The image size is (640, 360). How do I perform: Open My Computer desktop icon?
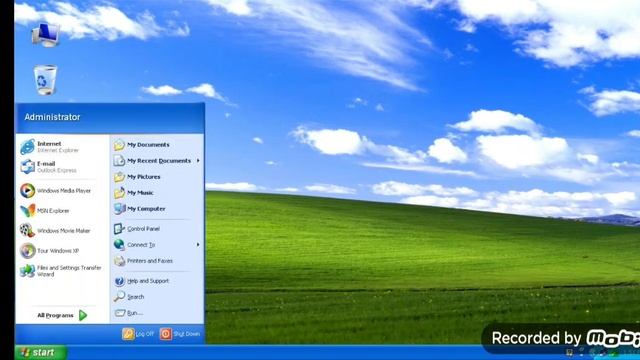click(x=46, y=35)
